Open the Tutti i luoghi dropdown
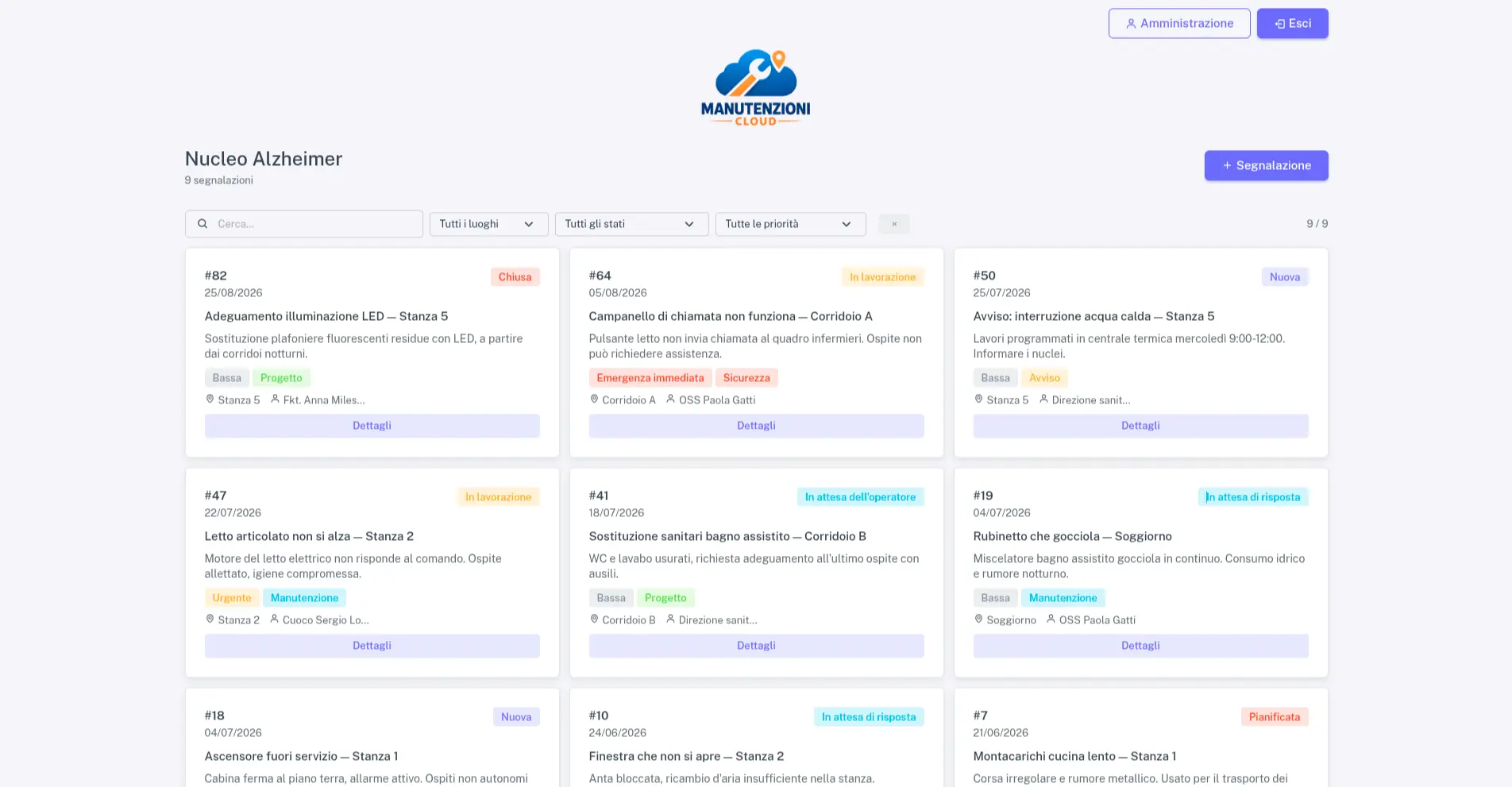Image resolution: width=1512 pixels, height=787 pixels. point(488,224)
